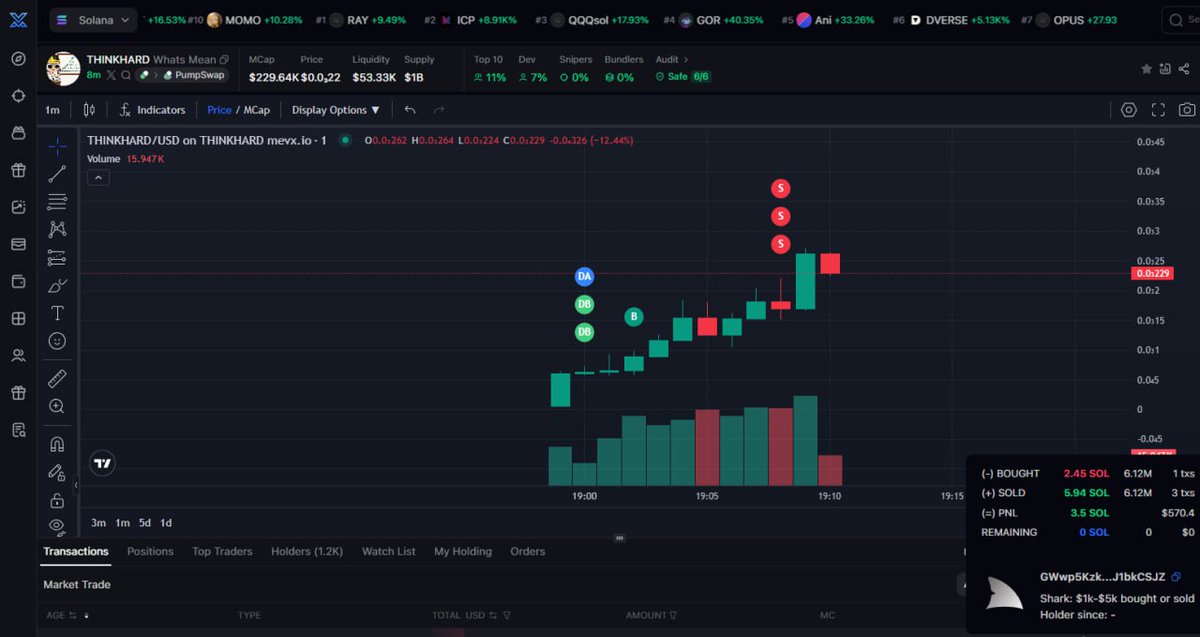Open the document search sidebar icon
Viewport: 1200px width, 637px height.
tap(18, 430)
